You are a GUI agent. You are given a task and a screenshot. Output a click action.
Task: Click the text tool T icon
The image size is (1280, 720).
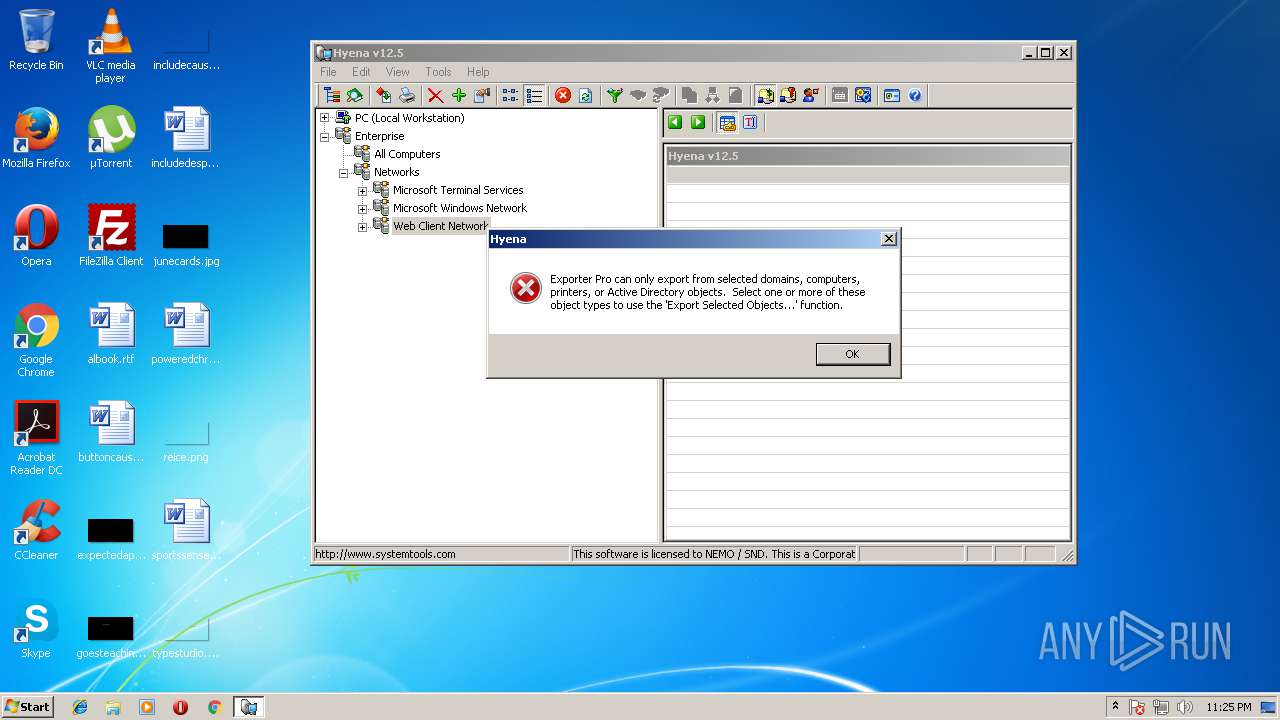[x=750, y=122]
